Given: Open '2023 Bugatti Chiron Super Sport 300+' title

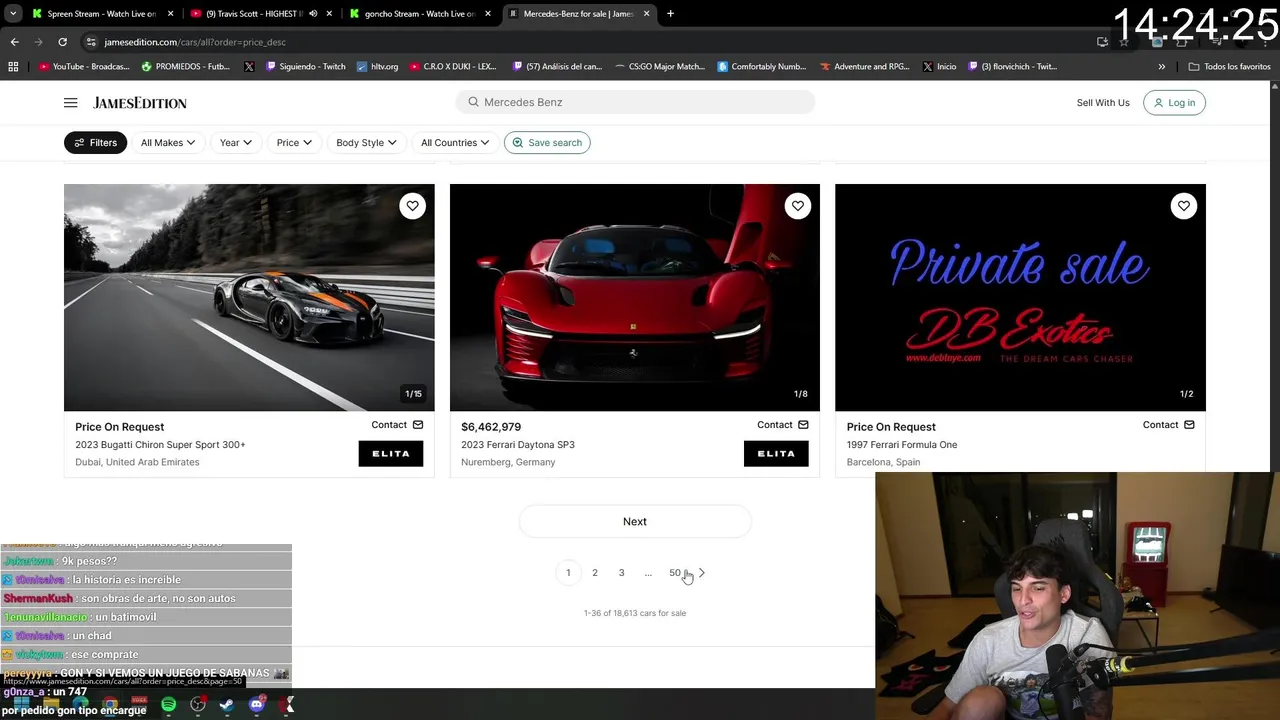Looking at the screenshot, I should (160, 445).
